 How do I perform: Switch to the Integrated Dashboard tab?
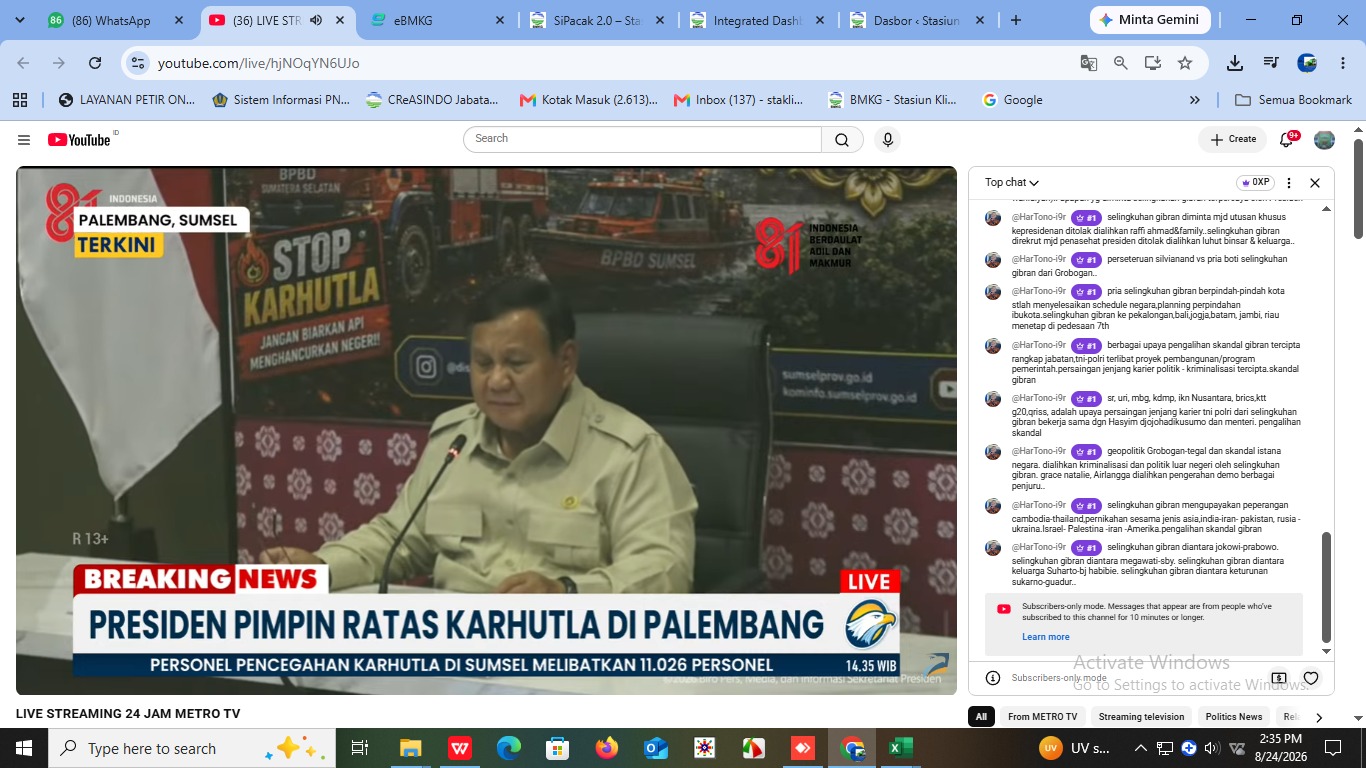757,20
